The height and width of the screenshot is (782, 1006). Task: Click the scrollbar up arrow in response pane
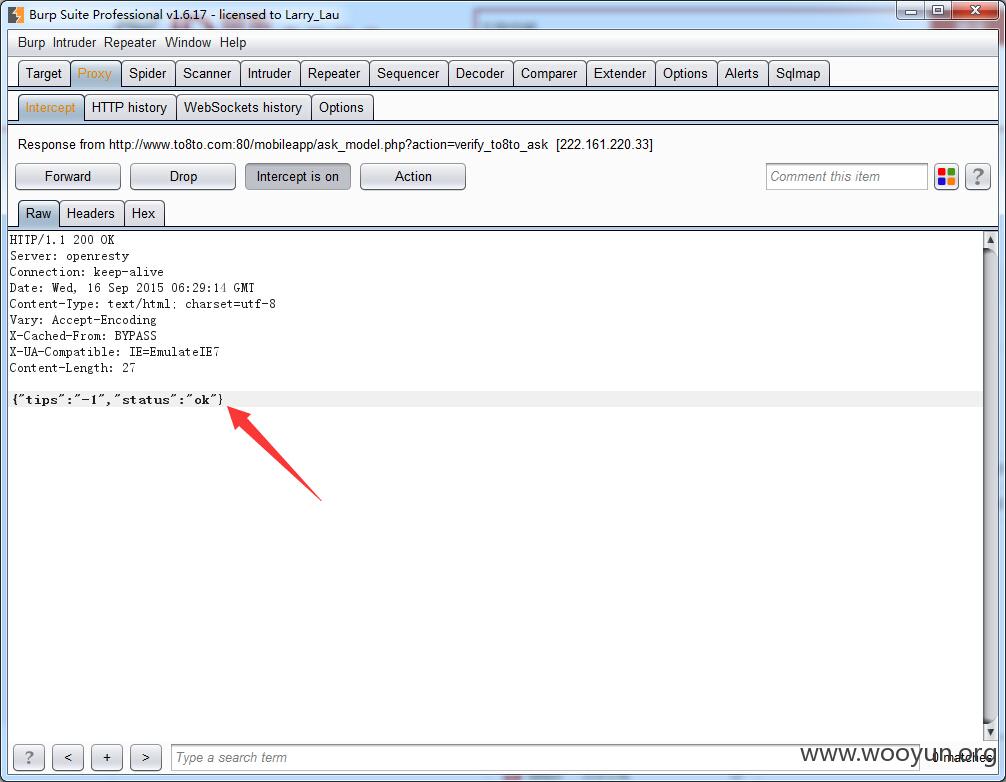991,239
